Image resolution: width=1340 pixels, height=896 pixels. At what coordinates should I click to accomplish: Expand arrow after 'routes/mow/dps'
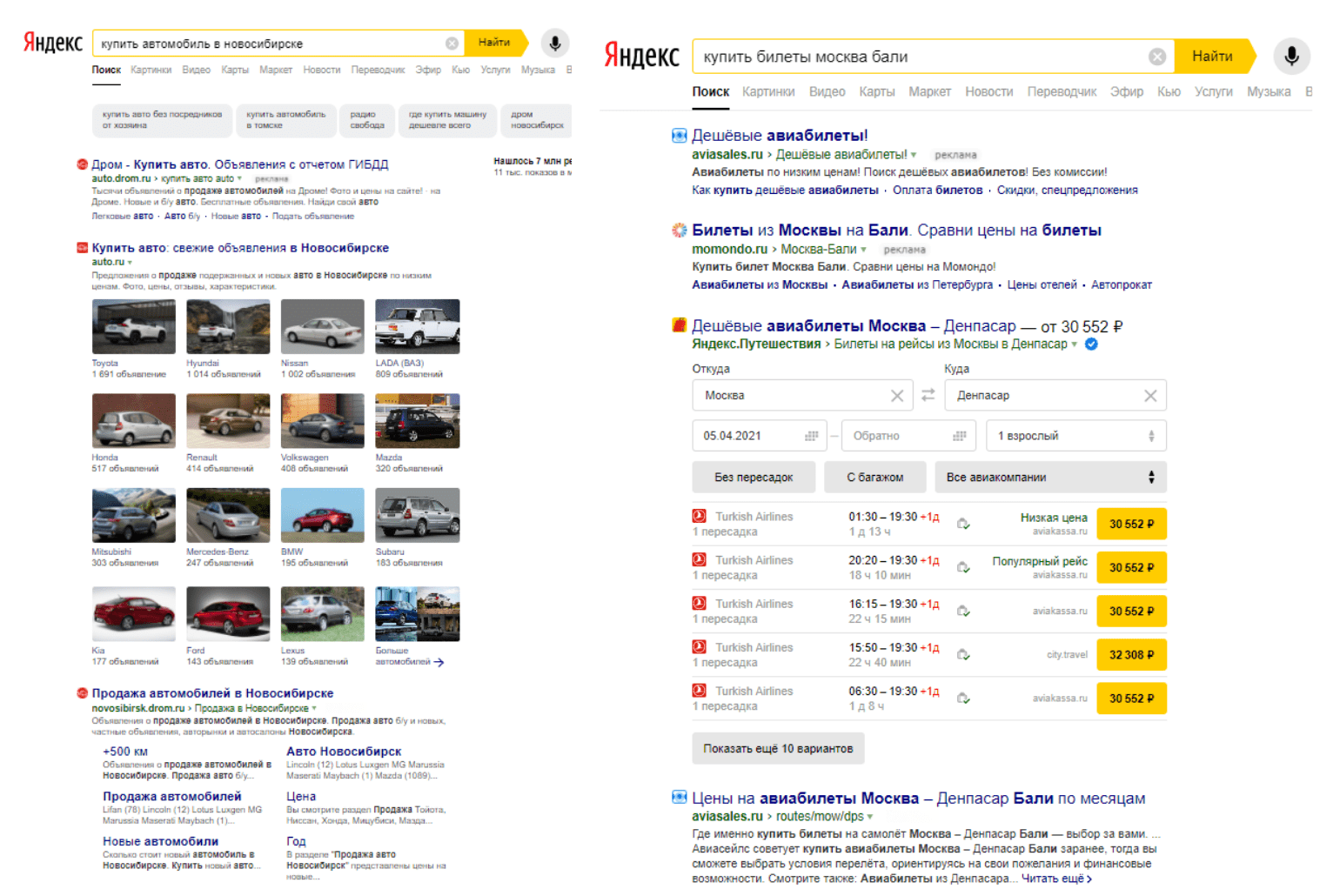870,817
